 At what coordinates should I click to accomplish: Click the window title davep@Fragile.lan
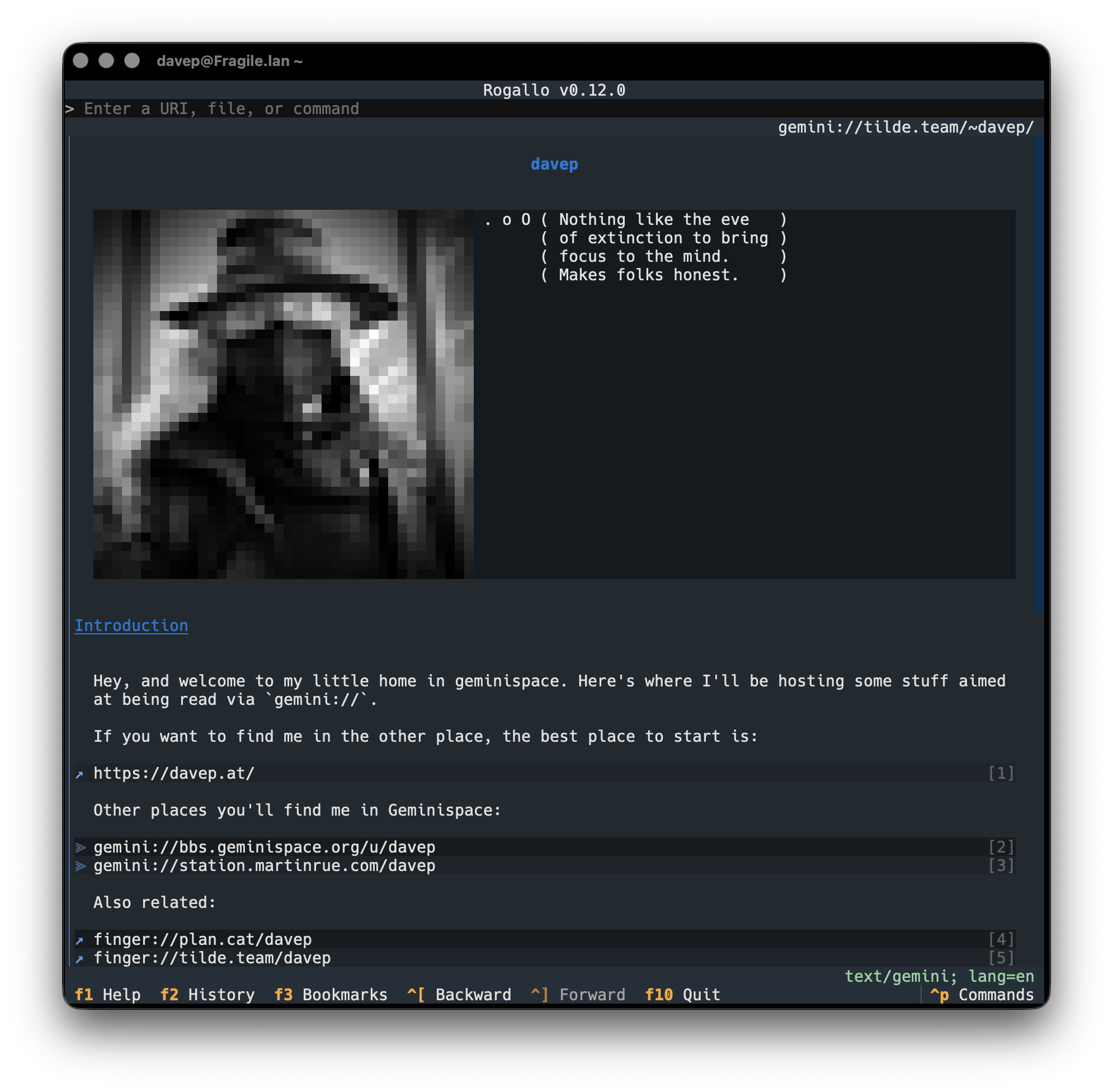point(229,61)
